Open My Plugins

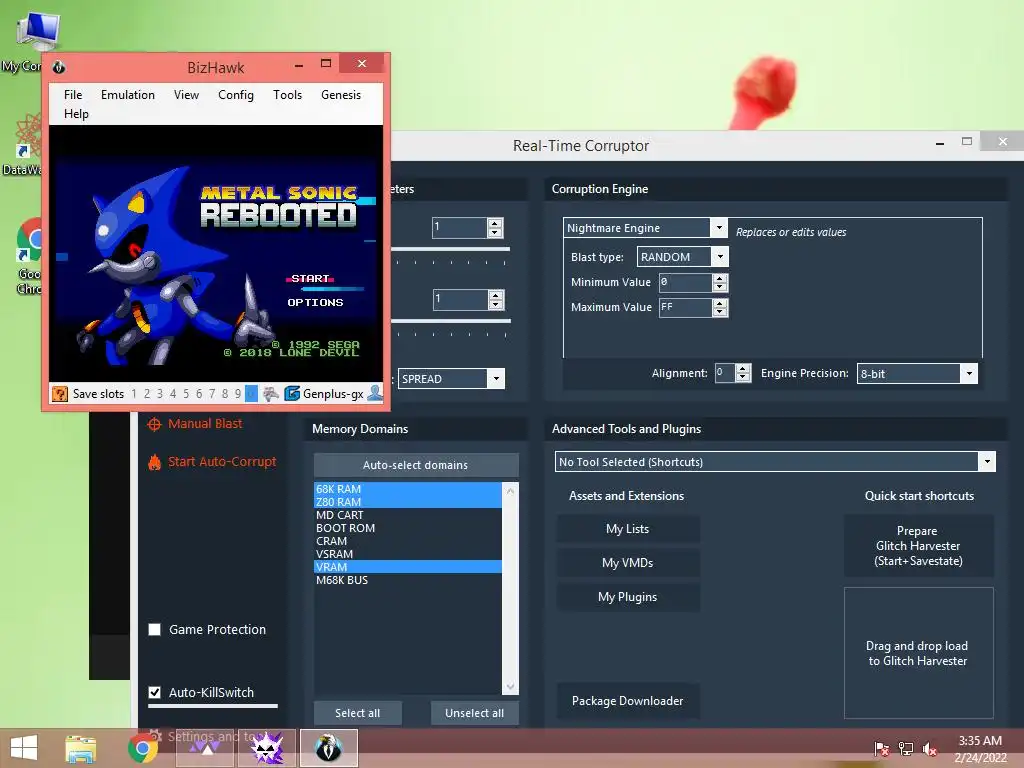click(x=628, y=597)
